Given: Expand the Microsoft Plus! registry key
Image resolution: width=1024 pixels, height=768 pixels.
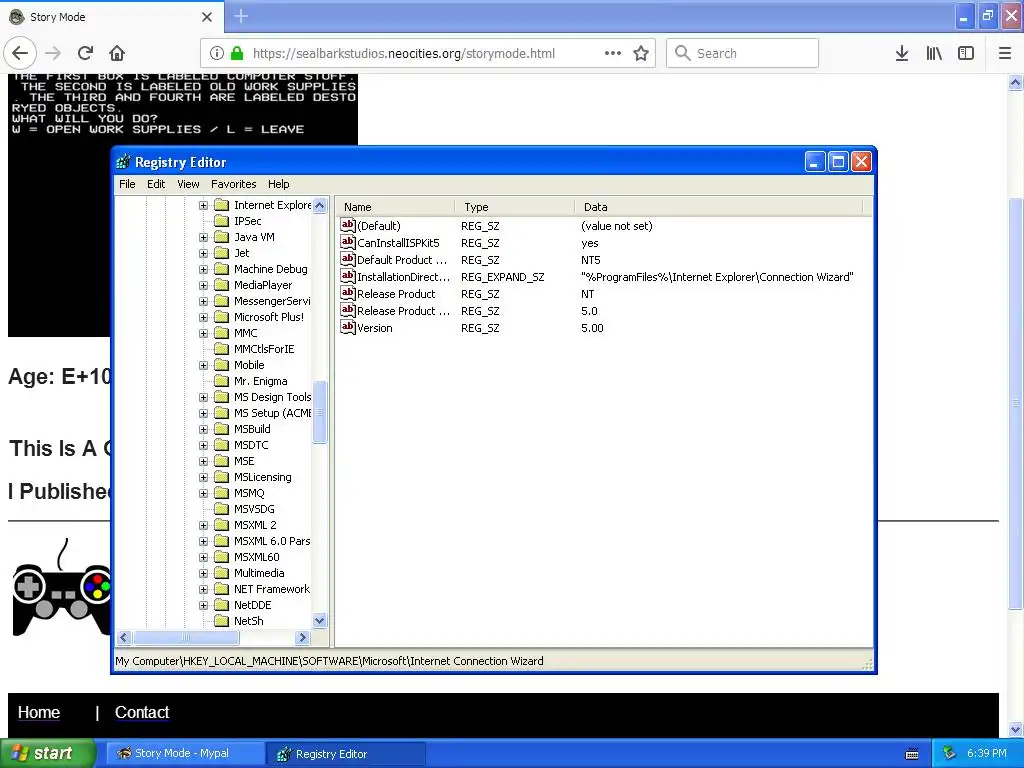Looking at the screenshot, I should (203, 317).
